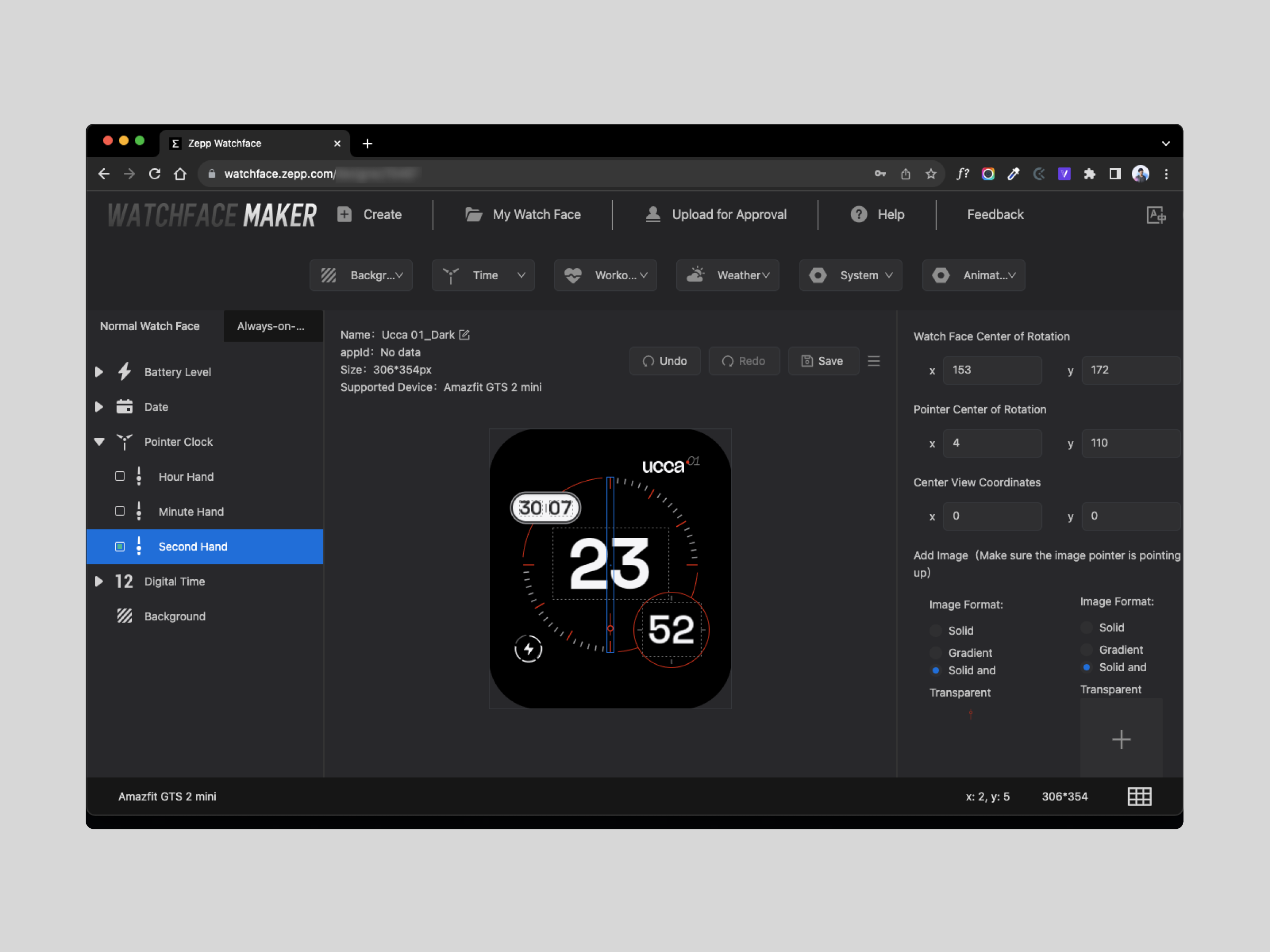Open the Weather dropdown
Image resolution: width=1270 pixels, height=952 pixels.
[728, 276]
